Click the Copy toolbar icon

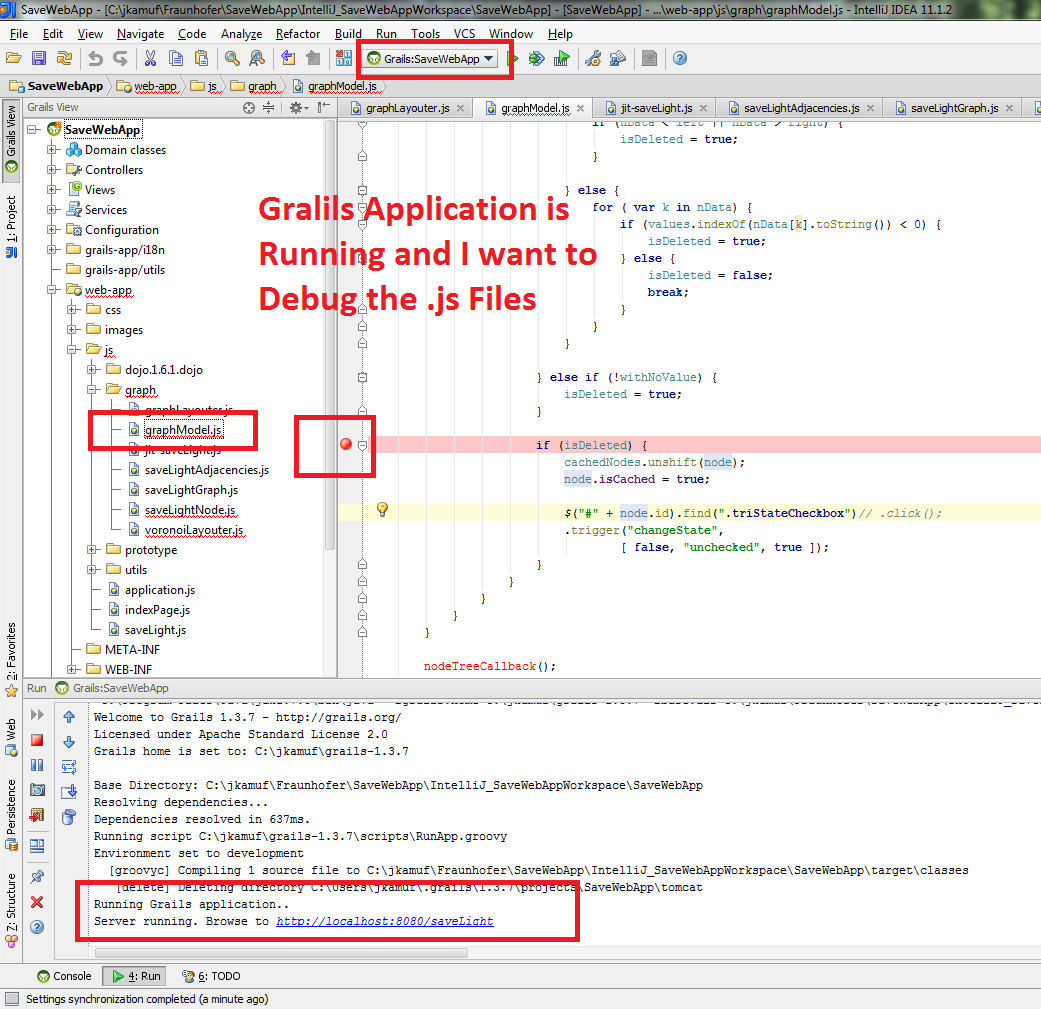coord(176,58)
